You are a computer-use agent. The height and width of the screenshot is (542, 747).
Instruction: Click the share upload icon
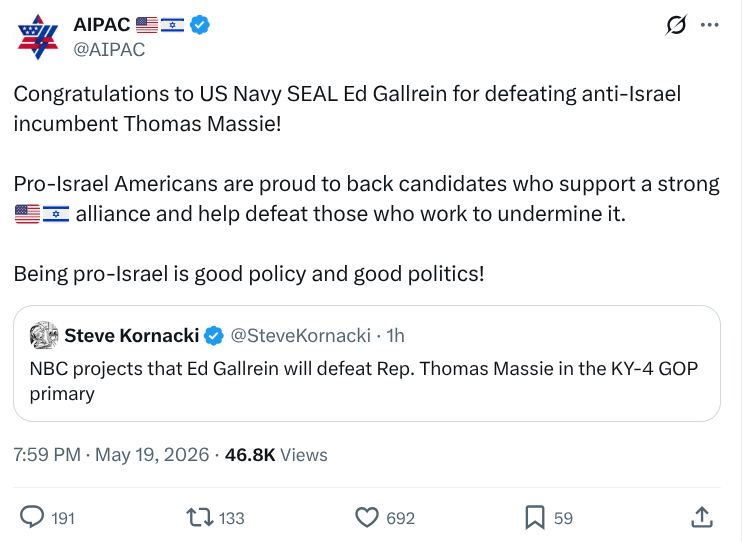coord(702,517)
